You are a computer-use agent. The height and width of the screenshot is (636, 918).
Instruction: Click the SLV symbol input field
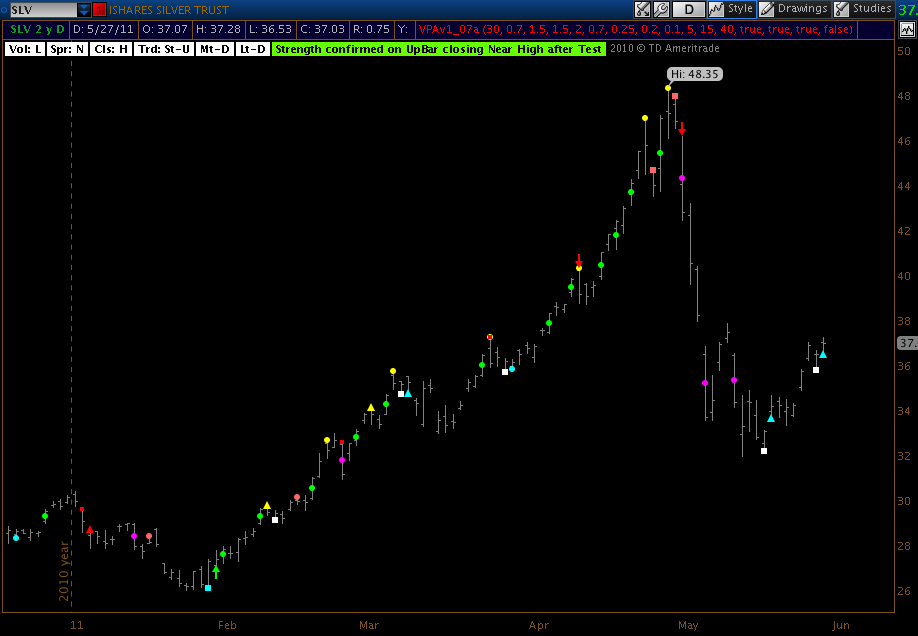point(43,10)
